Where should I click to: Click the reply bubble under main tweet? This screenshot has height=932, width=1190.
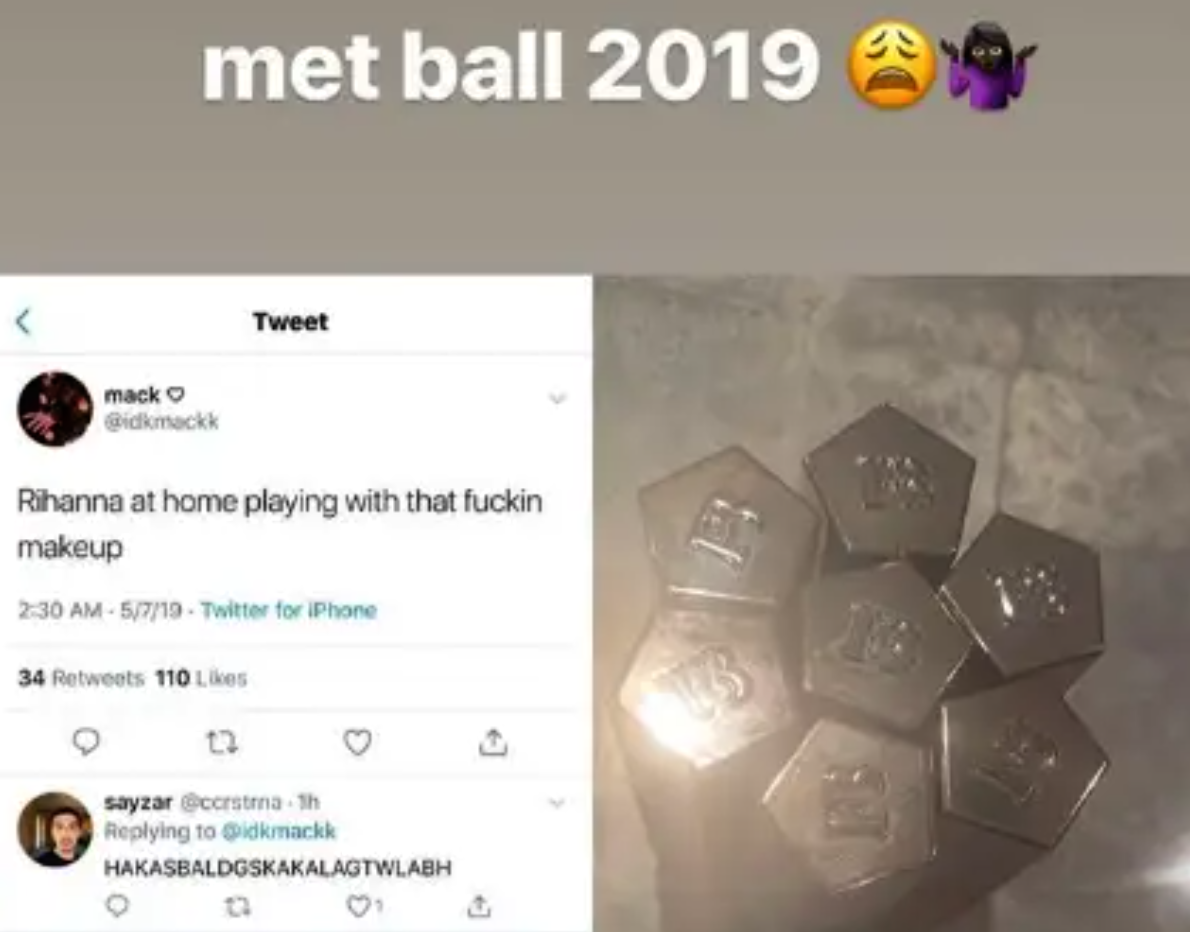[86, 742]
